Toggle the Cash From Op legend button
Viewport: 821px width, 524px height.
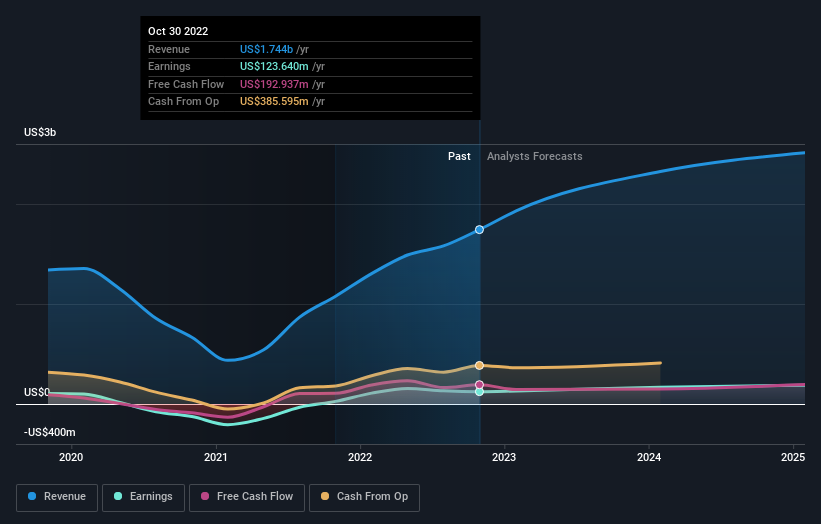364,497
